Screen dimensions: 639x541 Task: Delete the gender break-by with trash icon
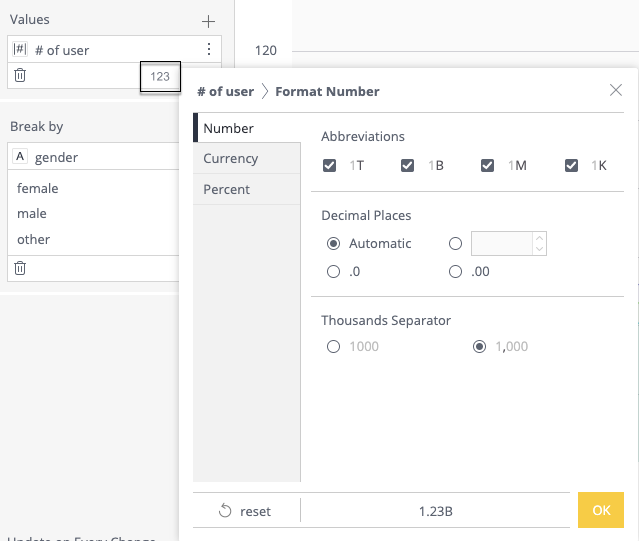click(20, 268)
